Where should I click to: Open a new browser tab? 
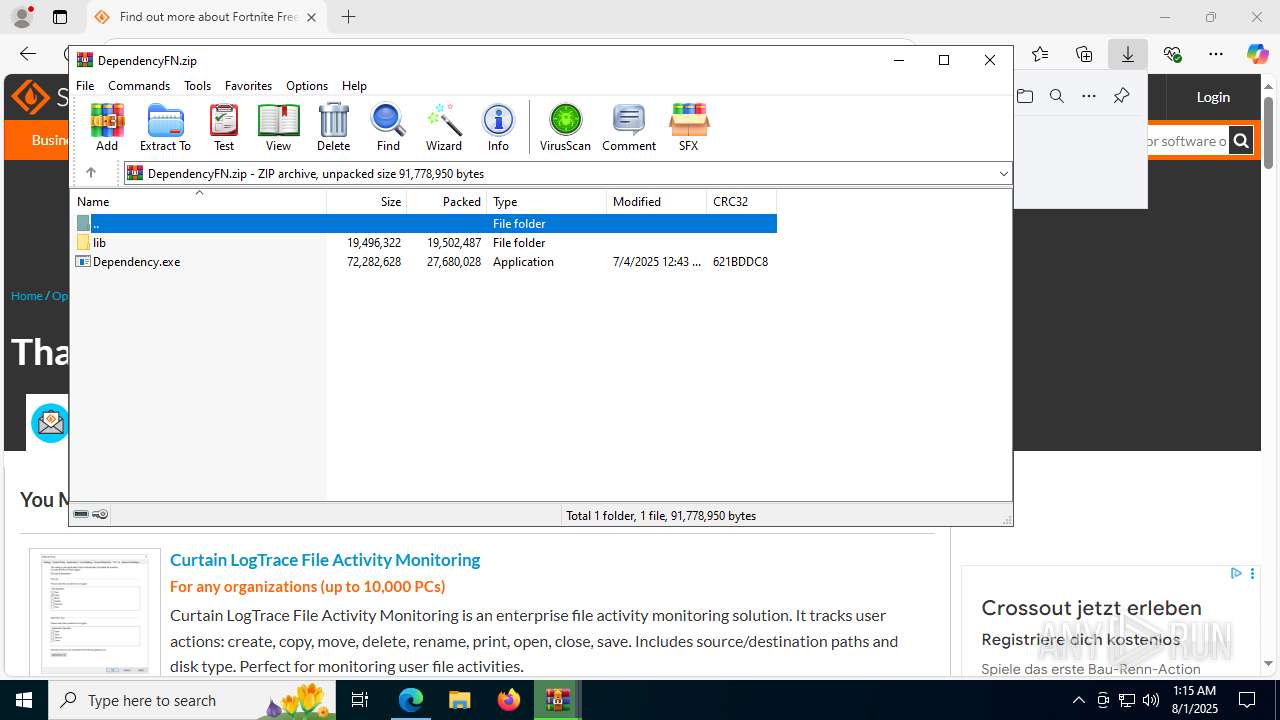click(x=348, y=17)
